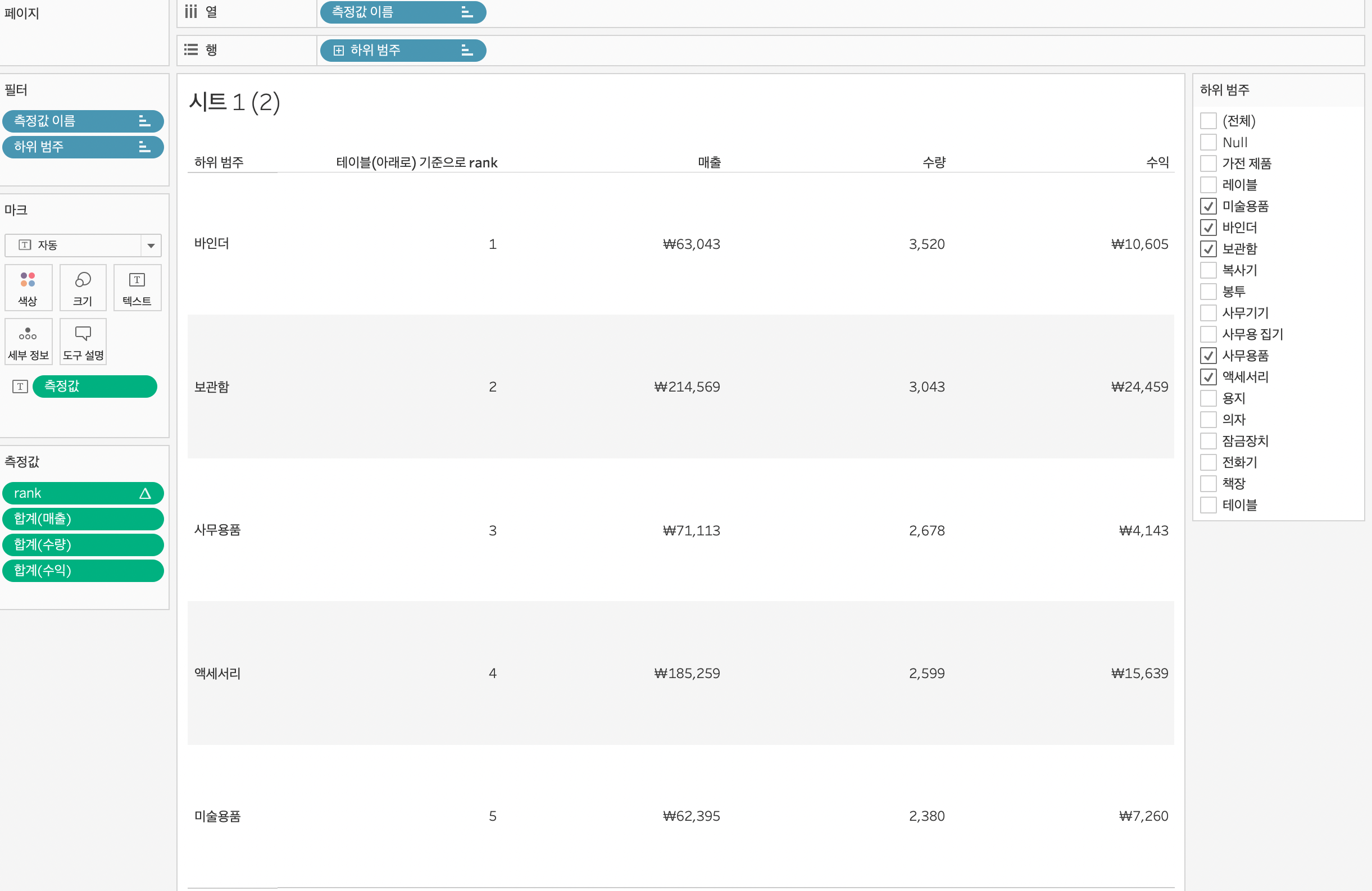Check the (전체) all checkbox
Image resolution: width=1372 pixels, height=891 pixels.
point(1209,121)
